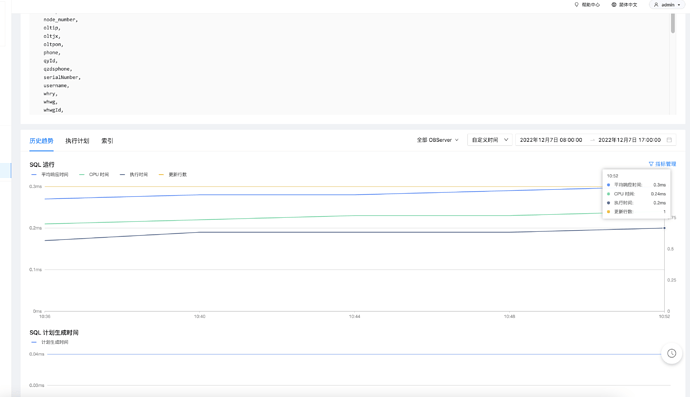Open the 帮助中心 help center icon
Viewport: 690px width, 397px height.
pyautogui.click(x=576, y=4)
